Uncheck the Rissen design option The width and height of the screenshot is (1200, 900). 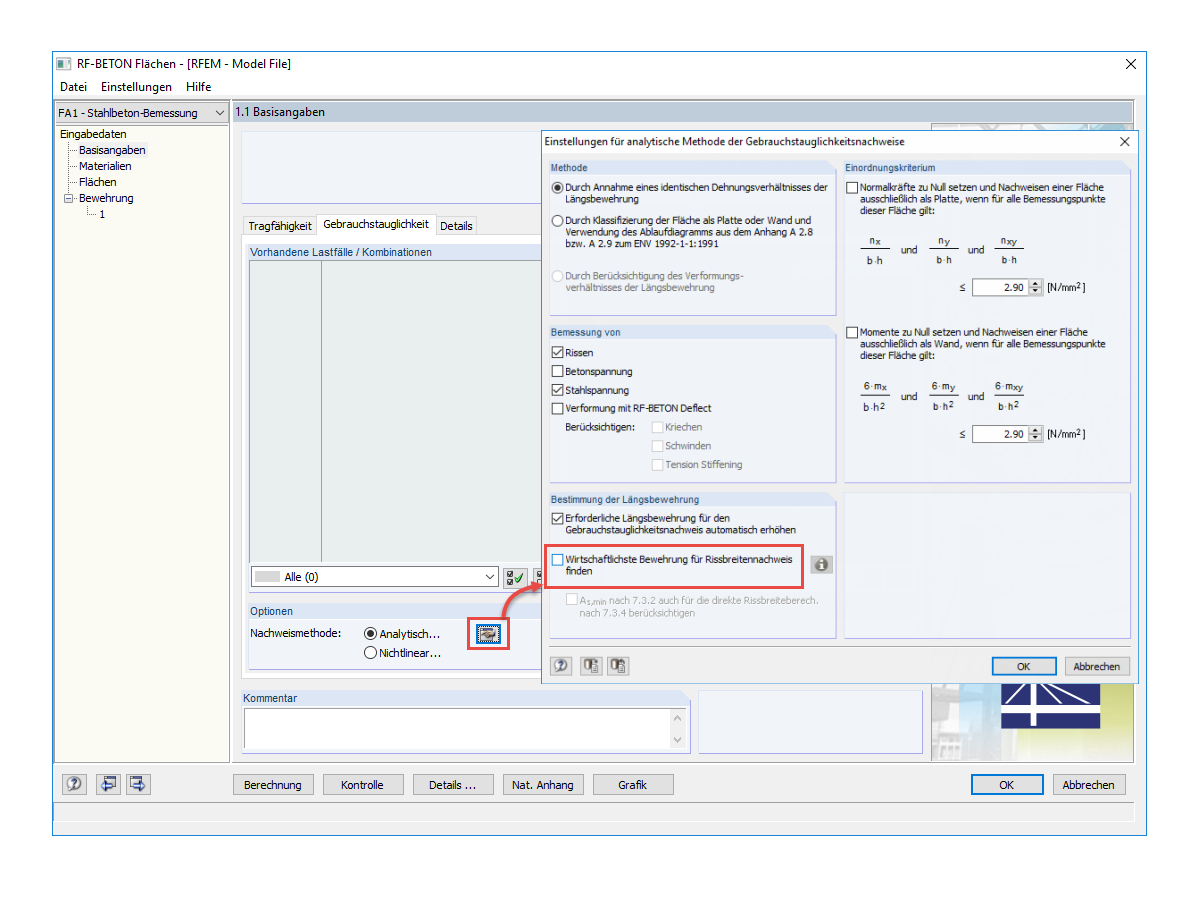[x=557, y=353]
